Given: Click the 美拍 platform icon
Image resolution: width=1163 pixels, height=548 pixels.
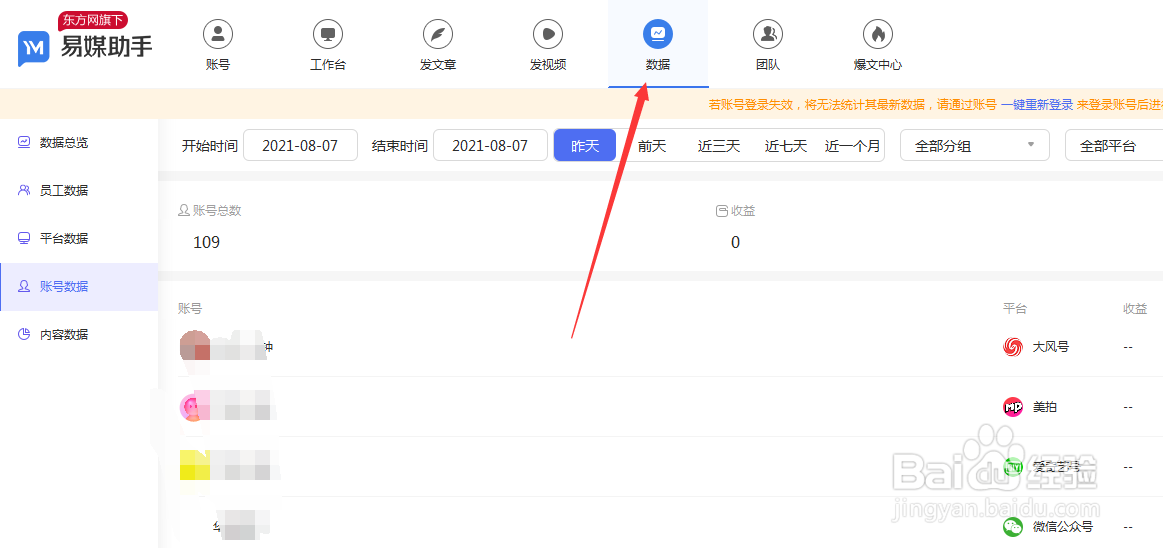Looking at the screenshot, I should click(x=1012, y=406).
